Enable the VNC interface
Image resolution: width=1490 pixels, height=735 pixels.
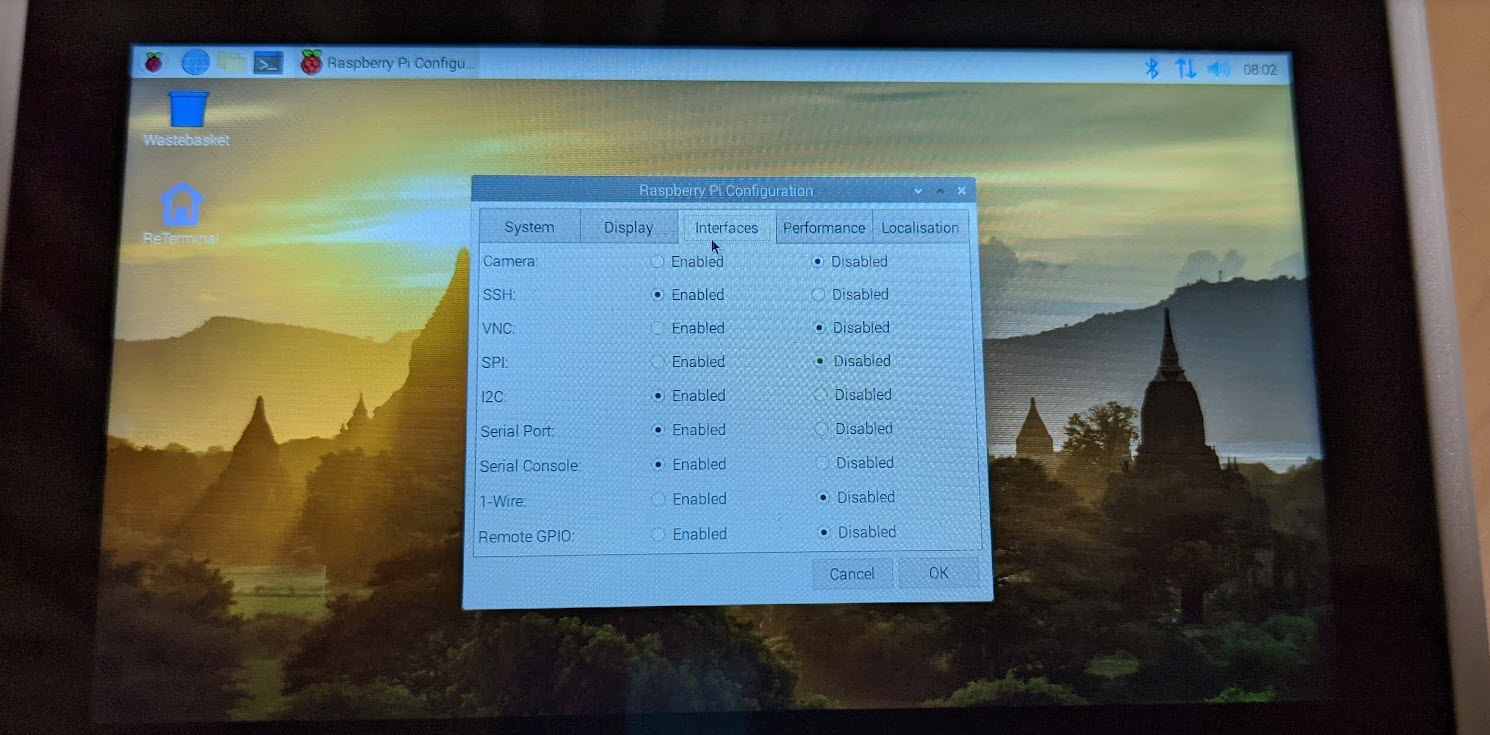coord(657,328)
